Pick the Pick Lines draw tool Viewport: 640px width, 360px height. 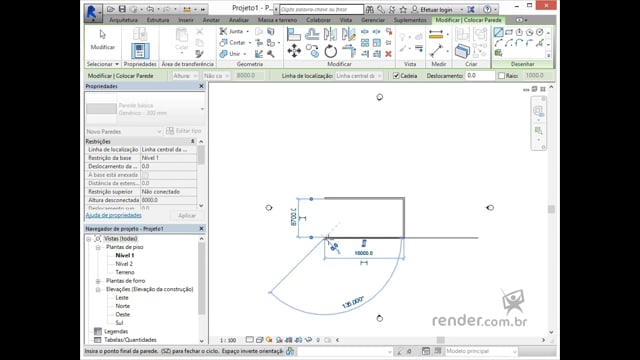tap(540, 42)
